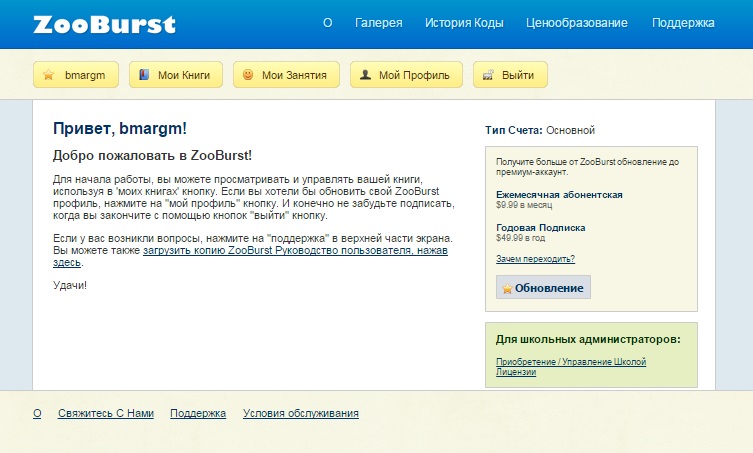Open Приобретение / Управление Школой Лицензии link
This screenshot has height=453, width=753.
(x=571, y=367)
